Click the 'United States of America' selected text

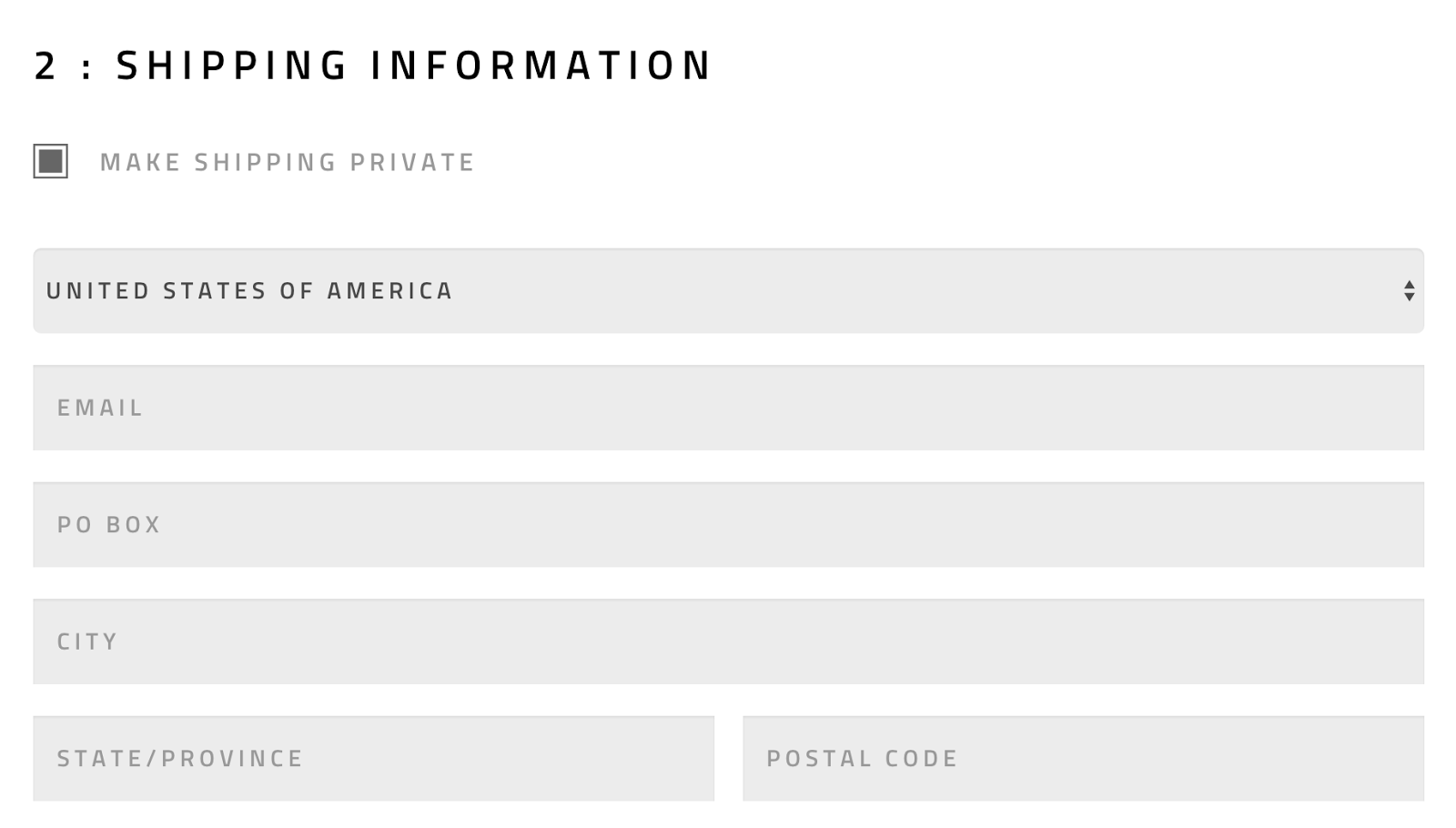tap(249, 291)
